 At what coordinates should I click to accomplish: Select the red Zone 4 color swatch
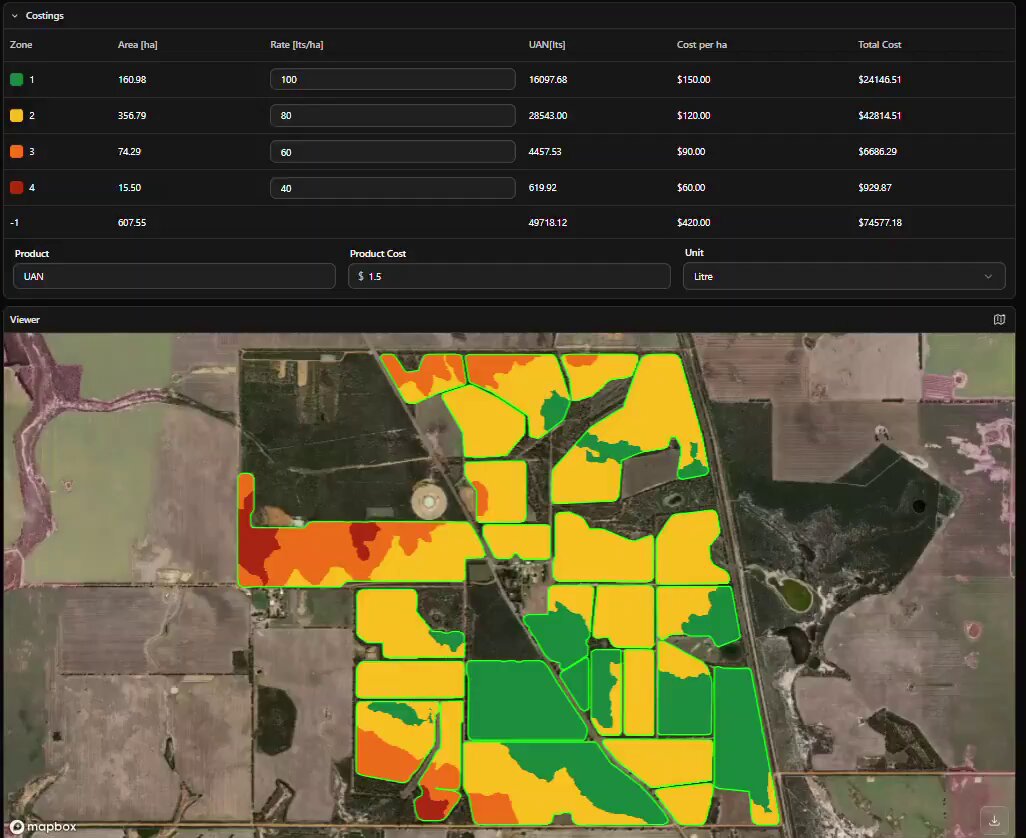[17, 187]
